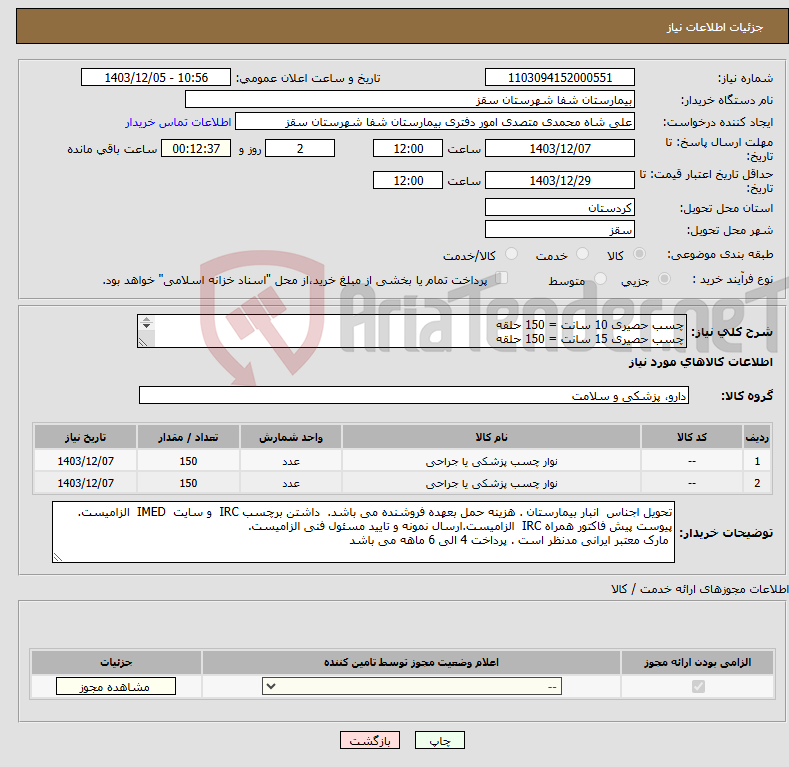Select the کالا radio button
789x767 pixels.
point(639,254)
